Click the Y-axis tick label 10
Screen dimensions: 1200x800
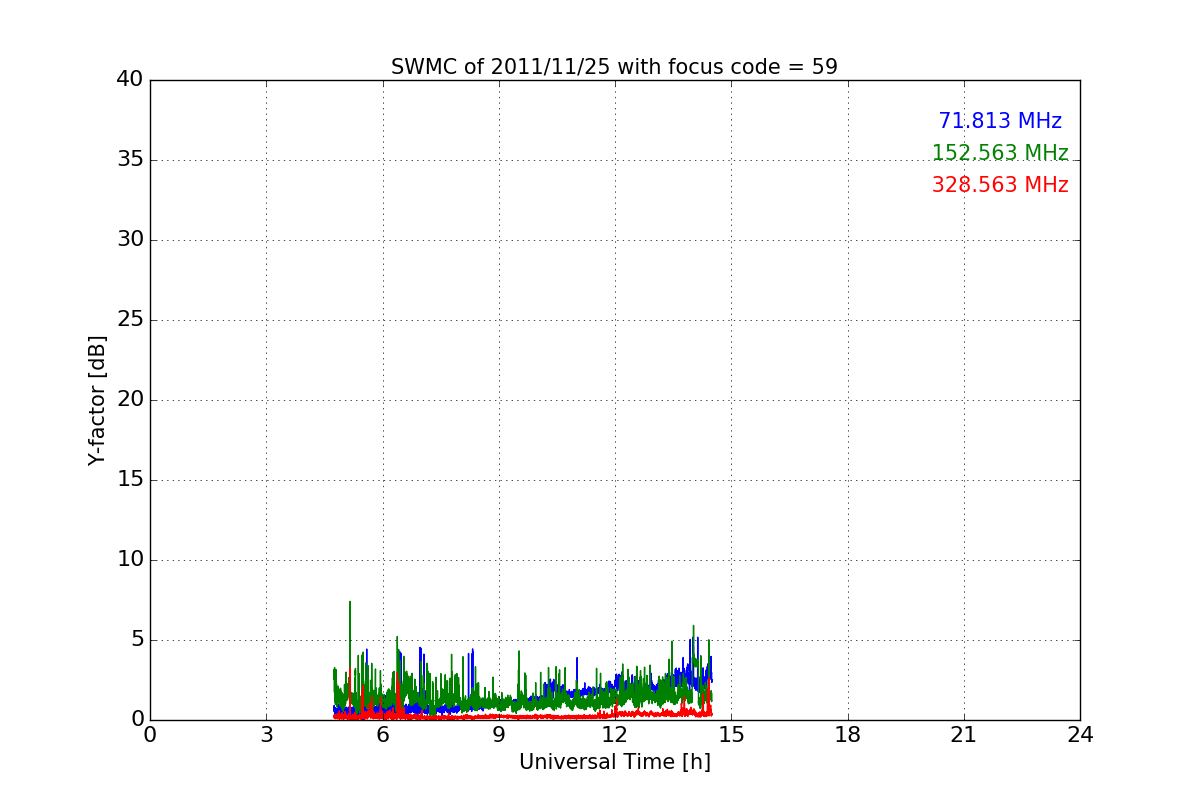click(x=130, y=560)
